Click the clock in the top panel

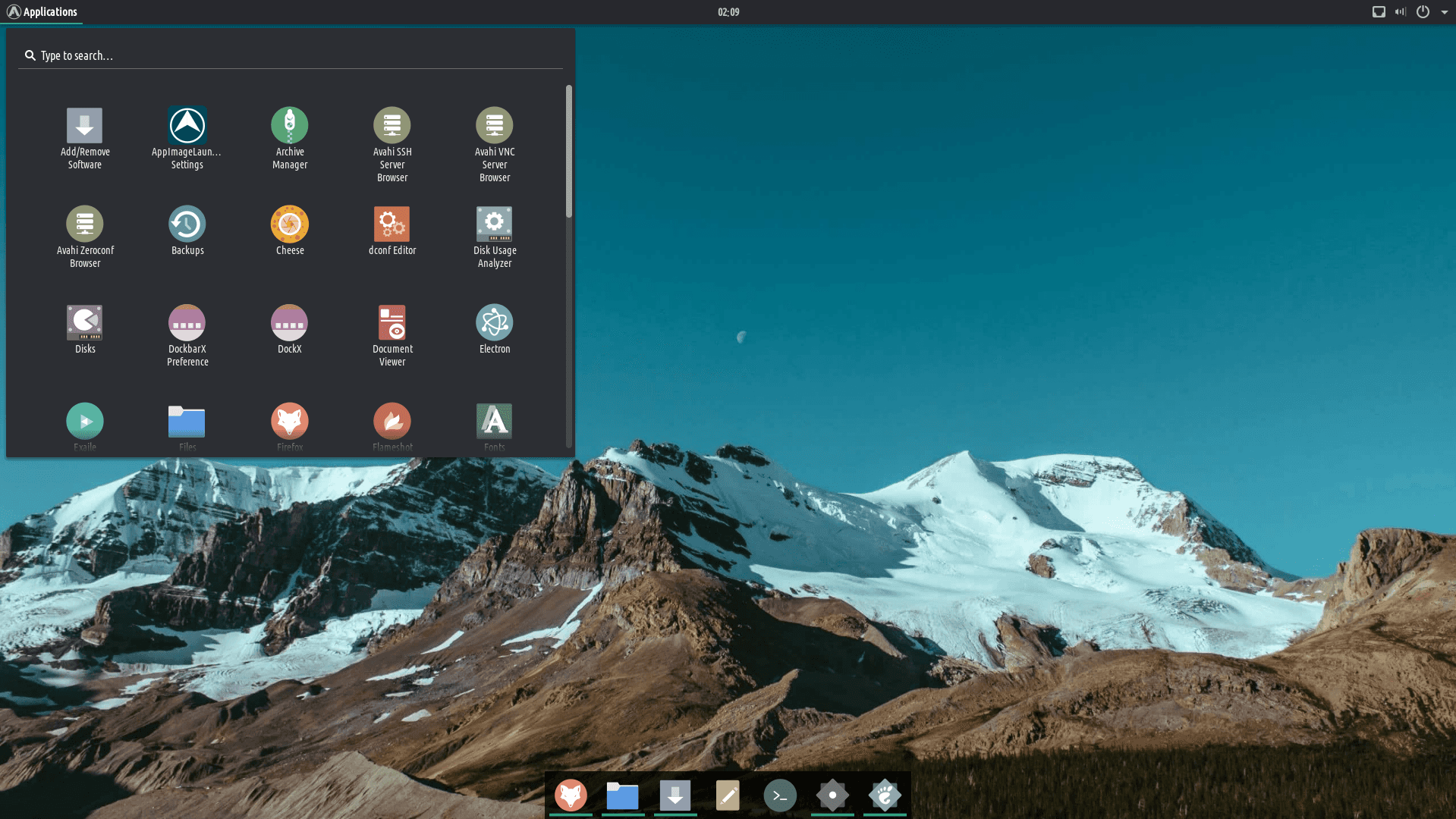(x=728, y=11)
